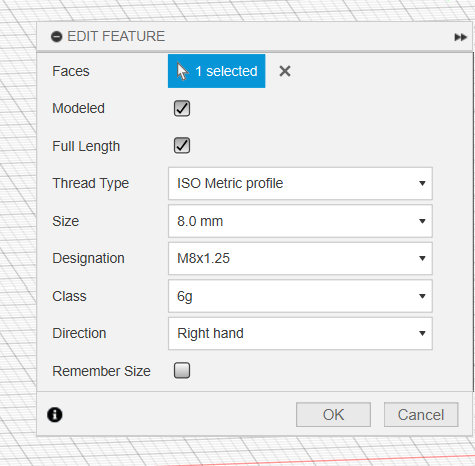Viewport: 475px width, 466px height.
Task: Click the EDIT FEATURE title bar
Action: pyautogui.click(x=255, y=37)
